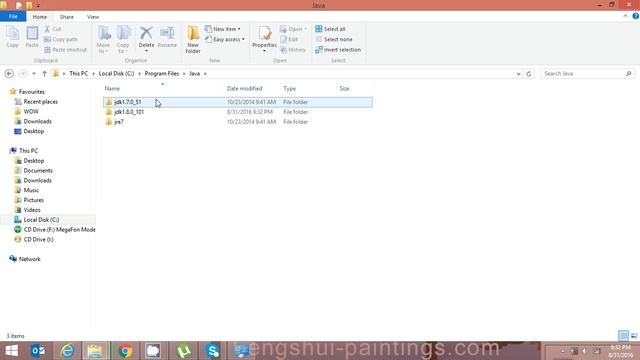
Task: Open the File menu tab
Action: 13,17
